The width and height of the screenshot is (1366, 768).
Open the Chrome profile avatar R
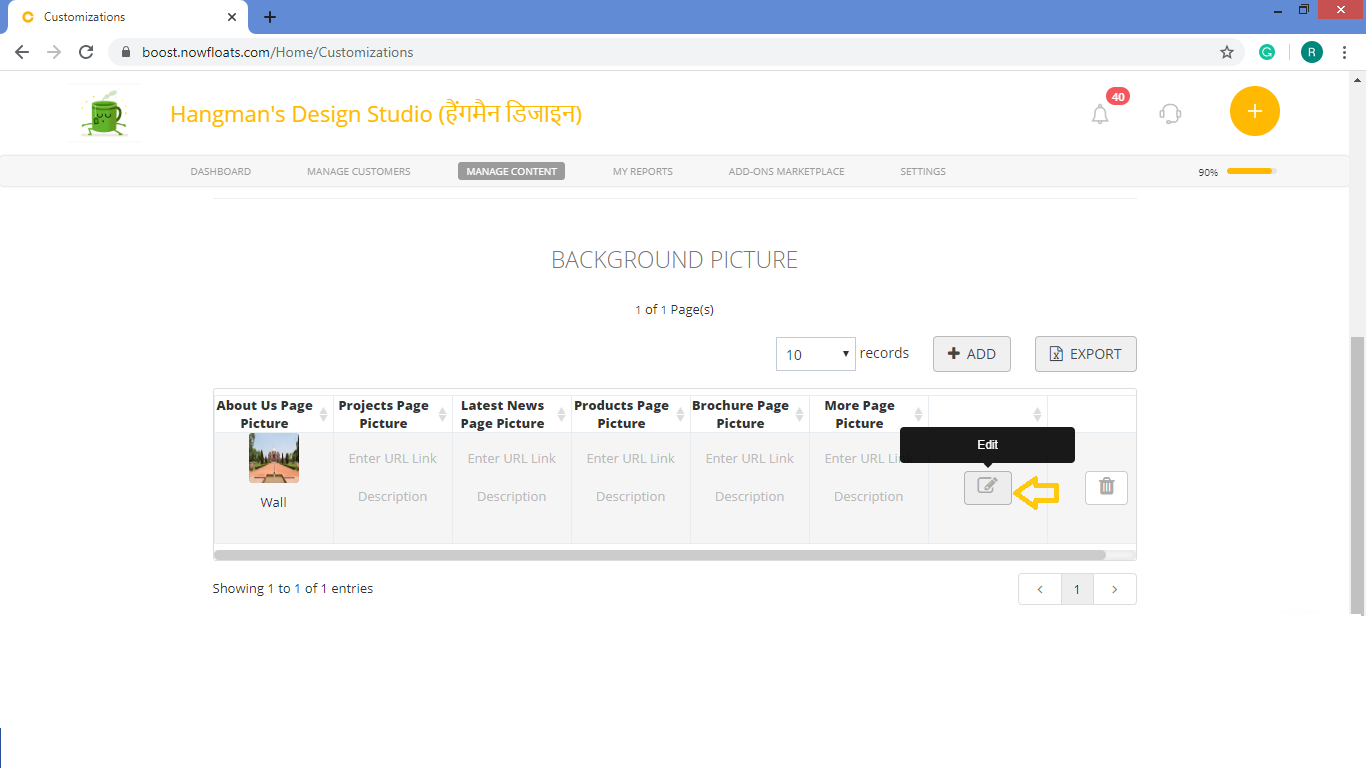point(1311,52)
